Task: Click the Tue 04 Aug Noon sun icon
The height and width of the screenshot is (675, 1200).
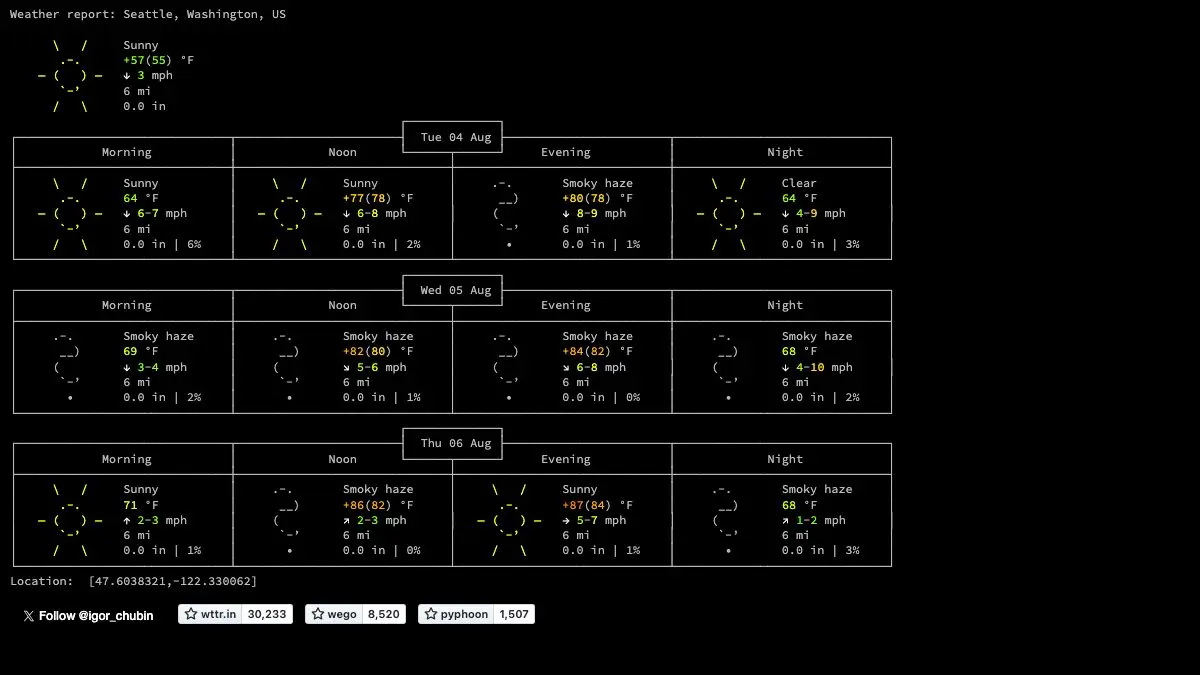Action: [x=290, y=214]
